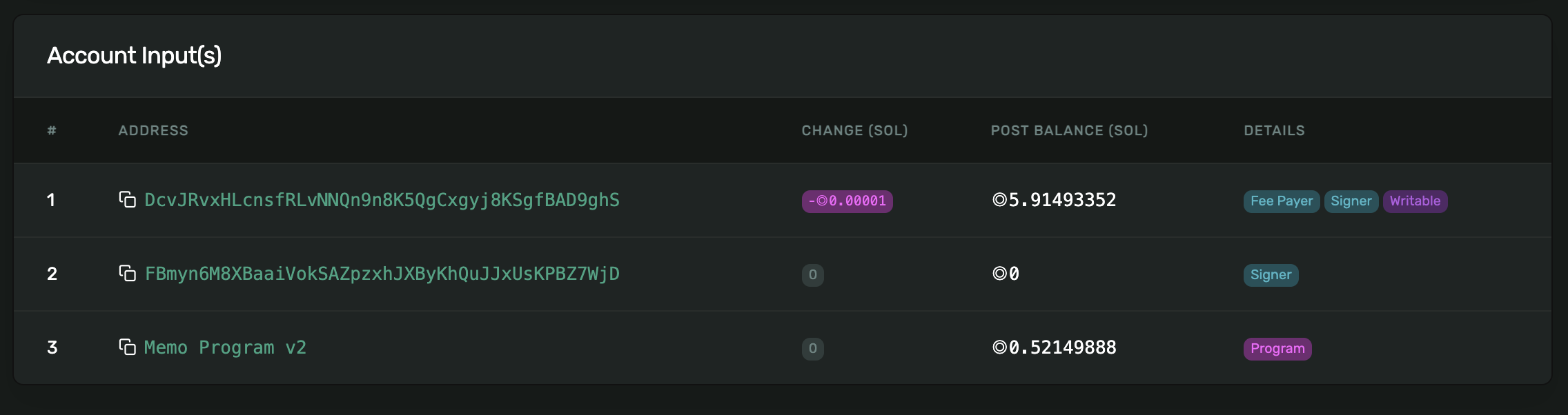Copy the DcvJRvx fee payer address
The width and height of the screenshot is (1568, 415).
click(127, 200)
